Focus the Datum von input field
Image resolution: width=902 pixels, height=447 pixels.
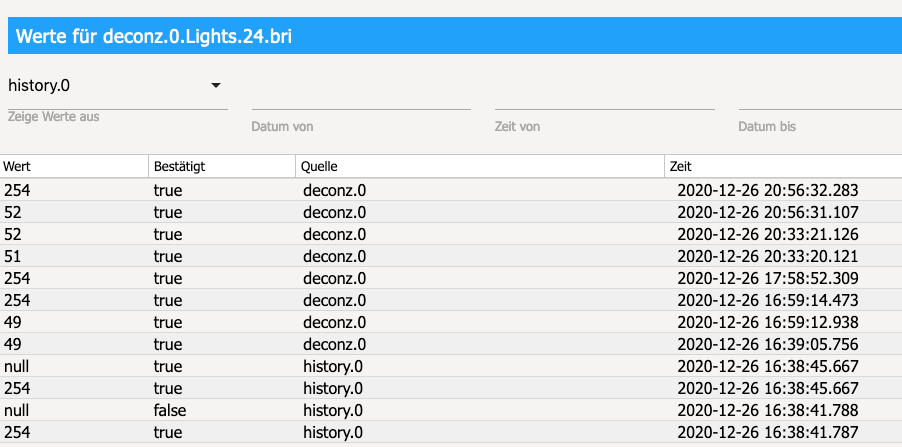[x=361, y=98]
